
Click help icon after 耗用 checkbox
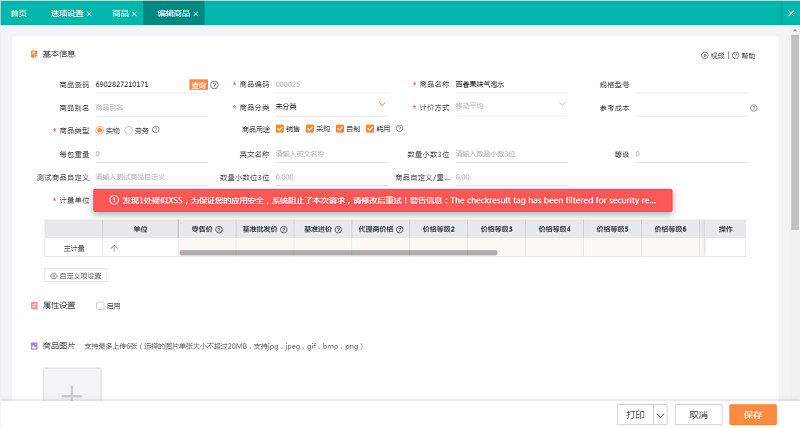tap(399, 129)
